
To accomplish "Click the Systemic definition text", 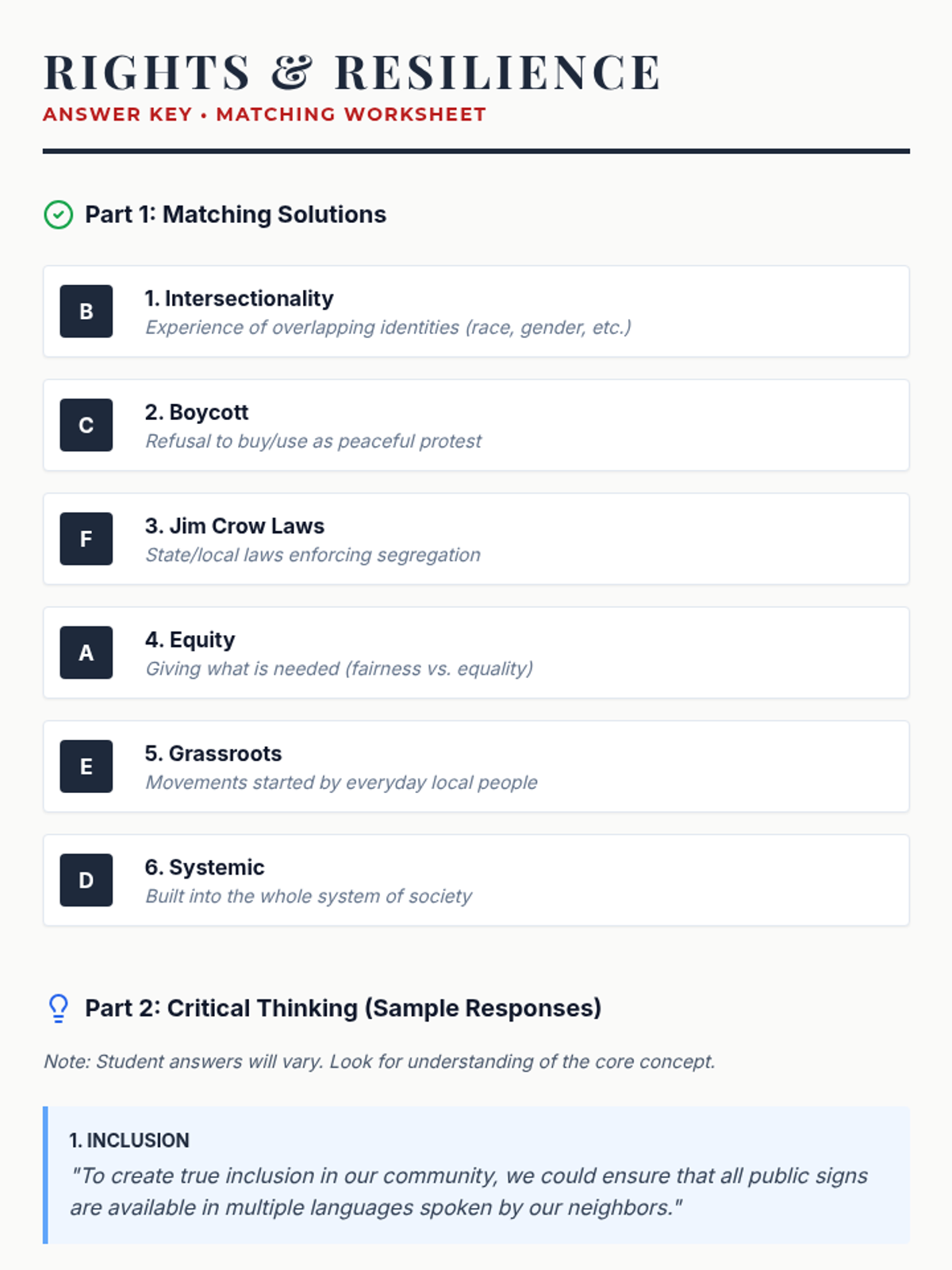I will click(309, 896).
